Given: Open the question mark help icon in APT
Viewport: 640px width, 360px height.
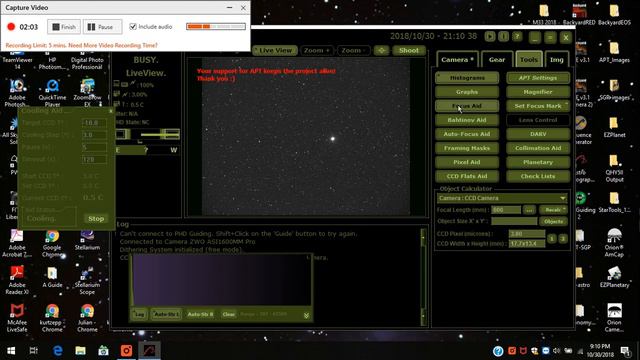Looking at the screenshot, I should (517, 37).
